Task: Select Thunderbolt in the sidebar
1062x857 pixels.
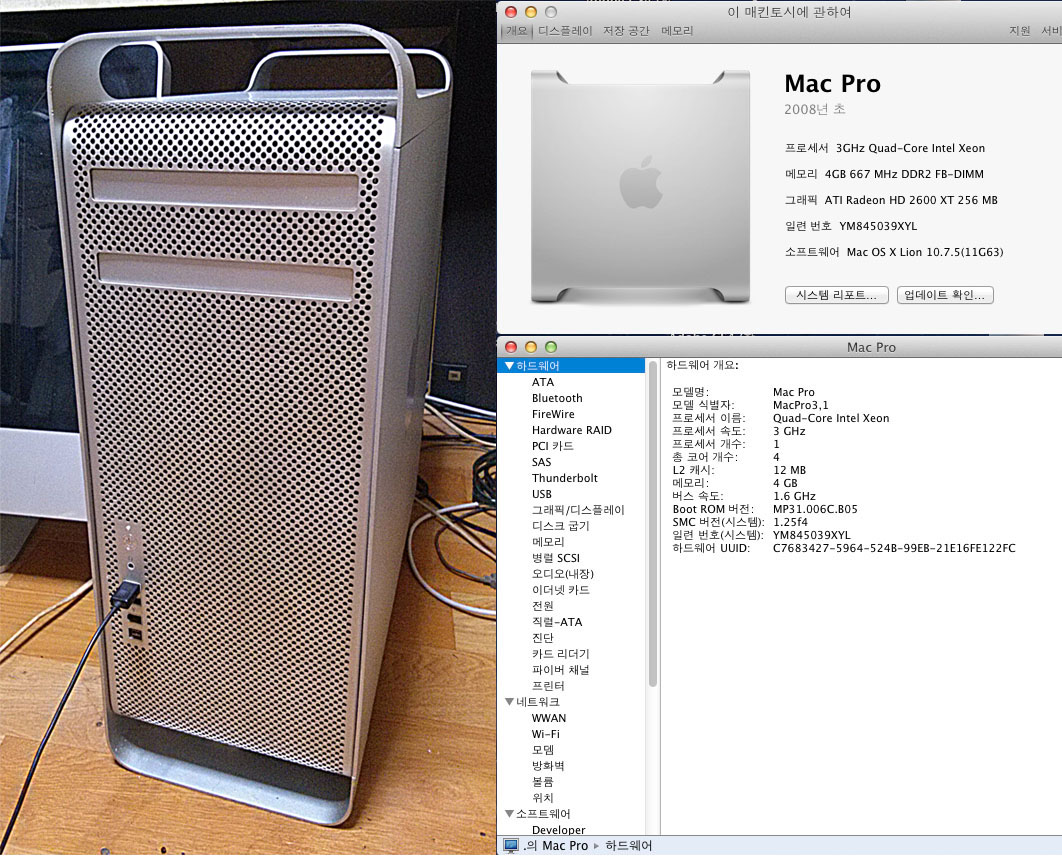Action: tap(564, 478)
